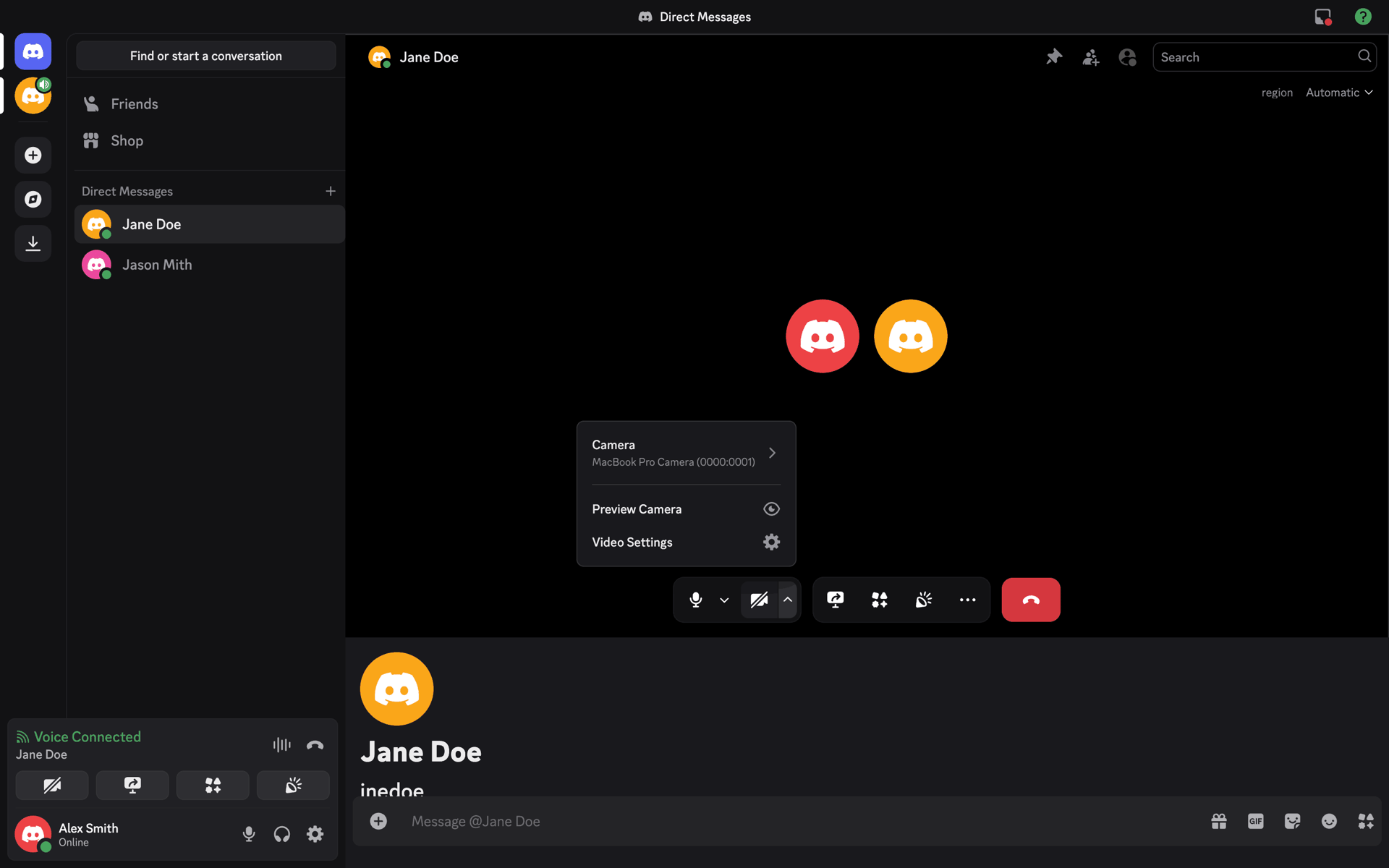Click Voice Connected status text

click(x=88, y=737)
